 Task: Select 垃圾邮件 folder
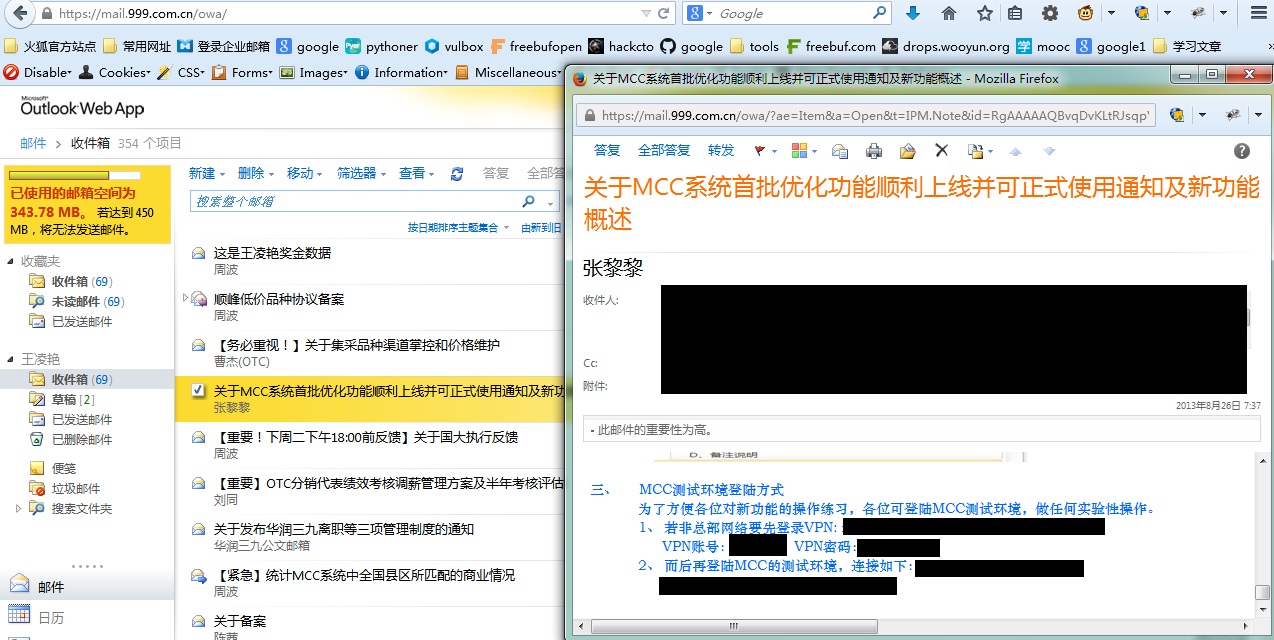pos(64,489)
